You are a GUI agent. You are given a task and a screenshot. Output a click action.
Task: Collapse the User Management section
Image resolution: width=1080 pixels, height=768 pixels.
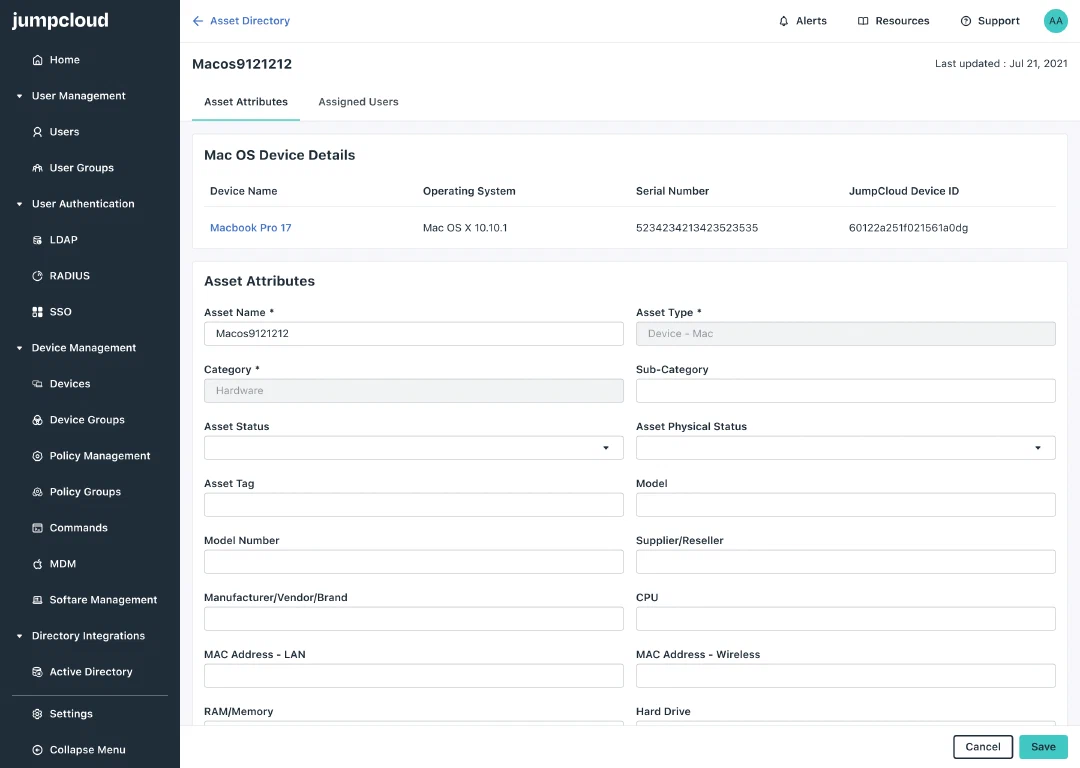(19, 96)
